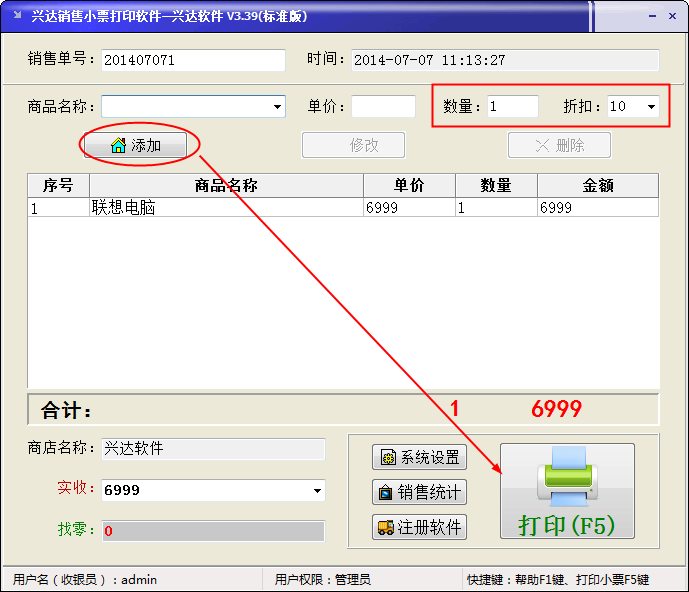This screenshot has height=592, width=689.
Task: Click the 销售单号 order number field
Action: pos(193,60)
